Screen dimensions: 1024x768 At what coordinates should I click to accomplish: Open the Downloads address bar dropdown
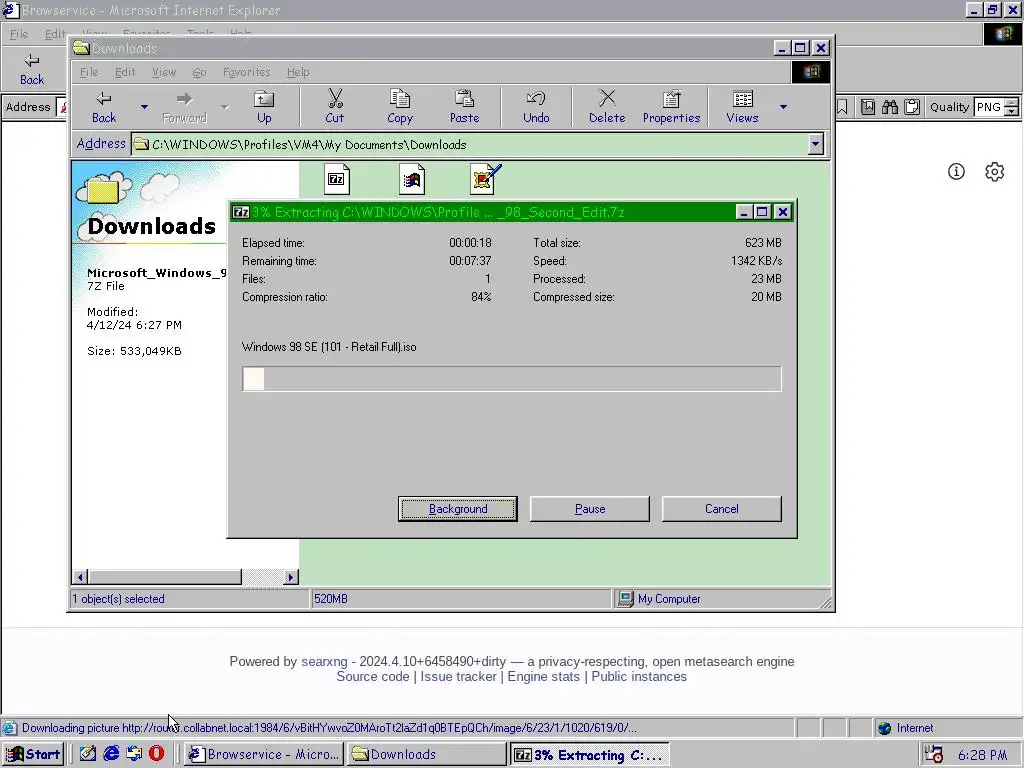click(x=815, y=144)
